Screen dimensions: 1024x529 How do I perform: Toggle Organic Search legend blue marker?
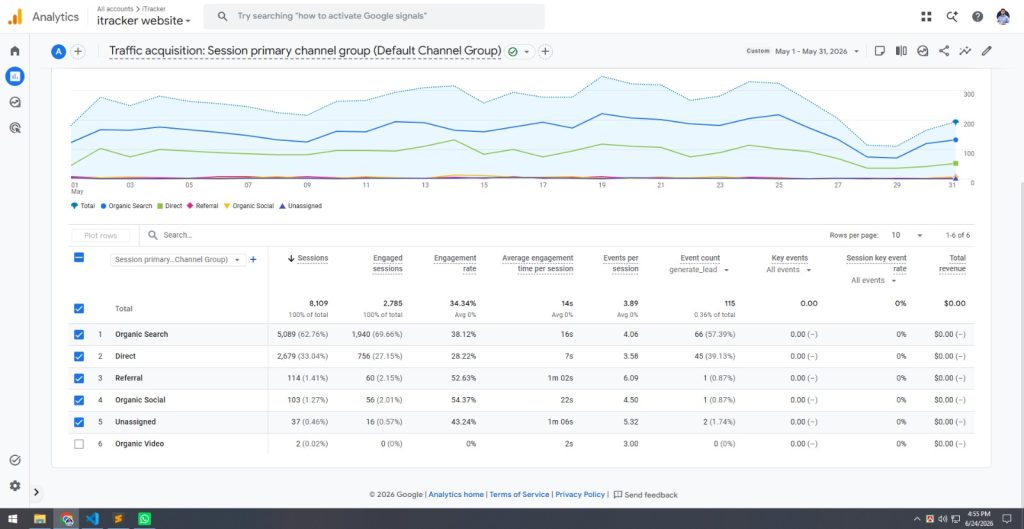[x=103, y=206]
